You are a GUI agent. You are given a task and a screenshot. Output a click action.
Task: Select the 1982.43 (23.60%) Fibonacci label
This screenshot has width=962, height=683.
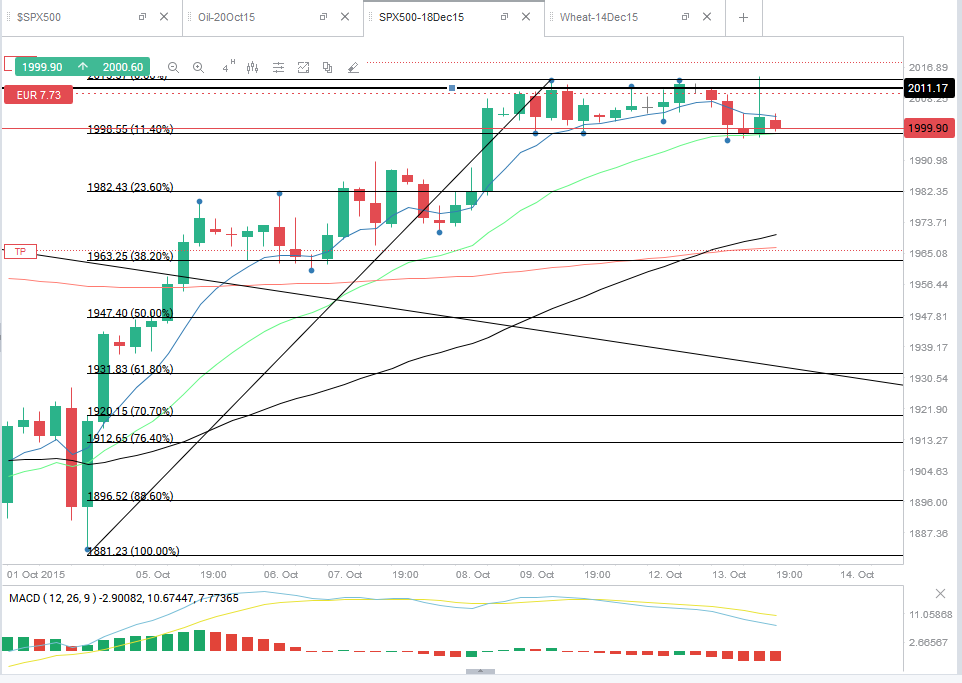pos(130,187)
